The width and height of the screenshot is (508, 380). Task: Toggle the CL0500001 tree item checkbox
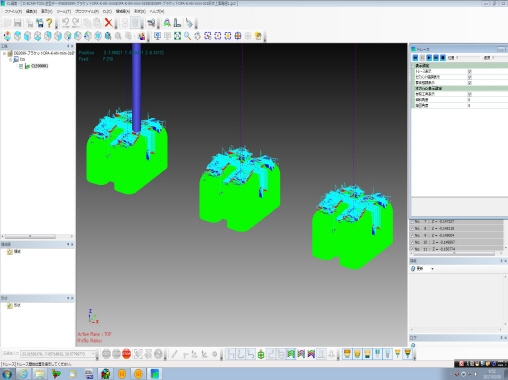[x=21, y=66]
